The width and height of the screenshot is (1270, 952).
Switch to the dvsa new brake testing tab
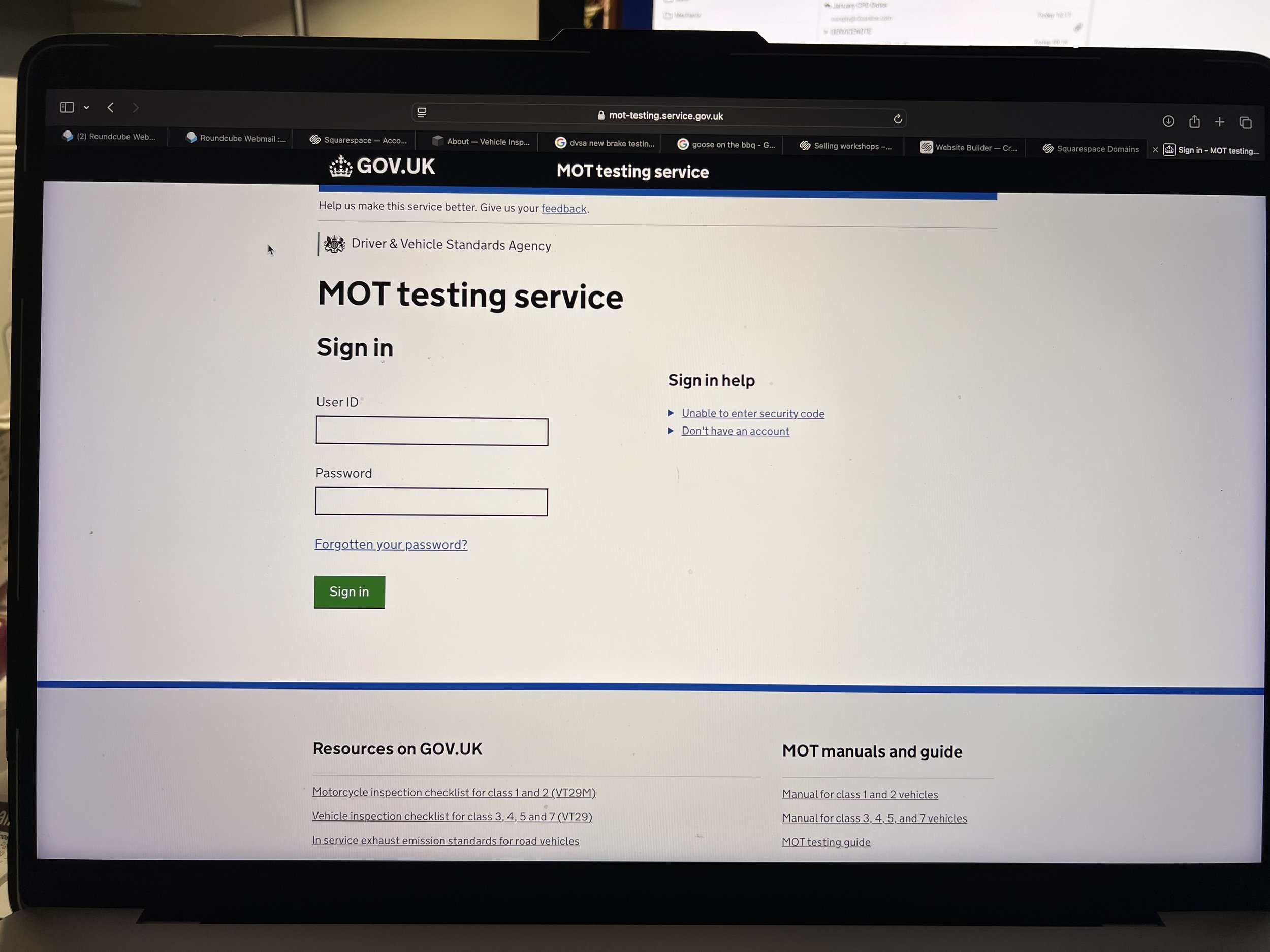point(605,144)
